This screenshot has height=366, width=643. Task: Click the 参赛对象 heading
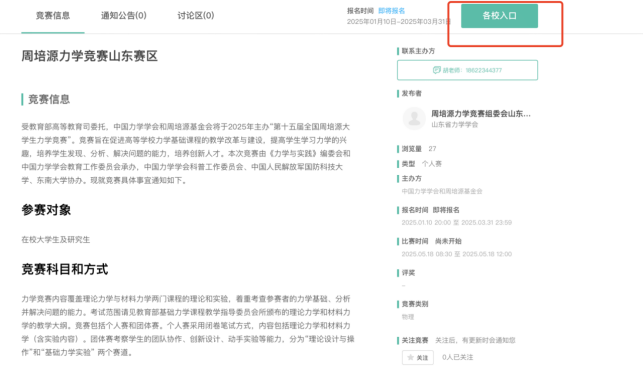[x=46, y=210]
